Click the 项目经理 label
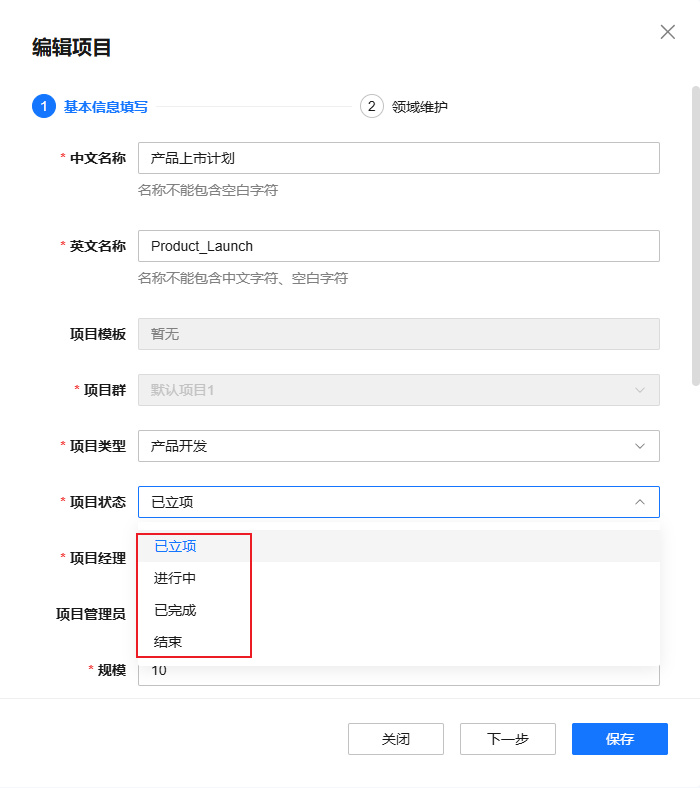 point(97,558)
